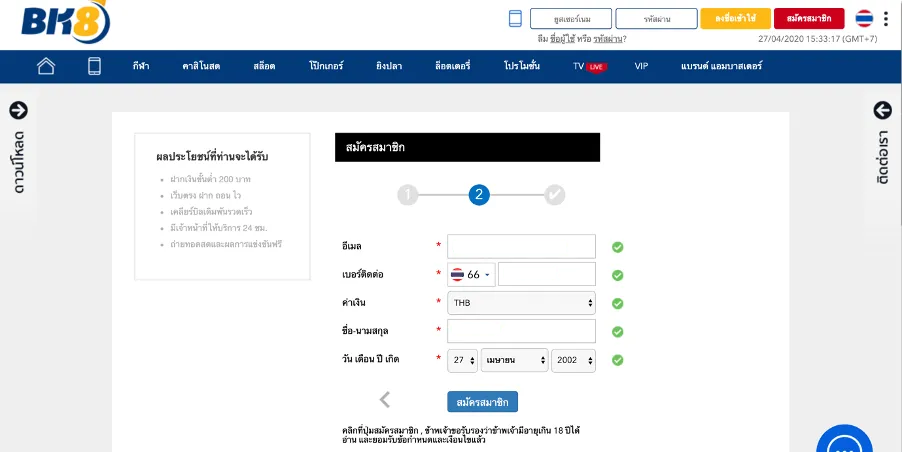902x452 pixels.
Task: Open the VIP menu item
Action: coord(641,66)
